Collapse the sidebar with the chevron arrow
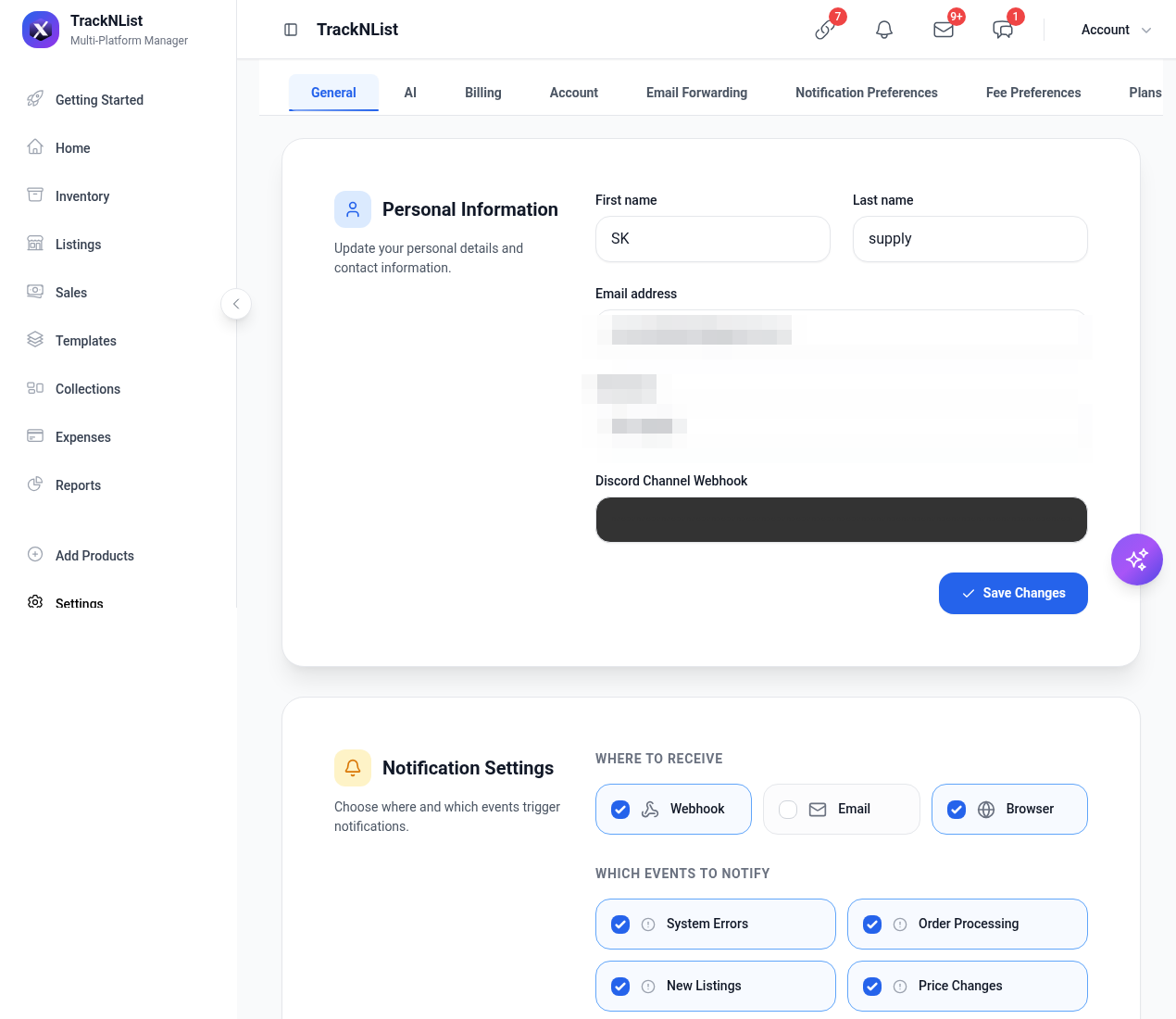The width and height of the screenshot is (1176, 1019). point(236,304)
